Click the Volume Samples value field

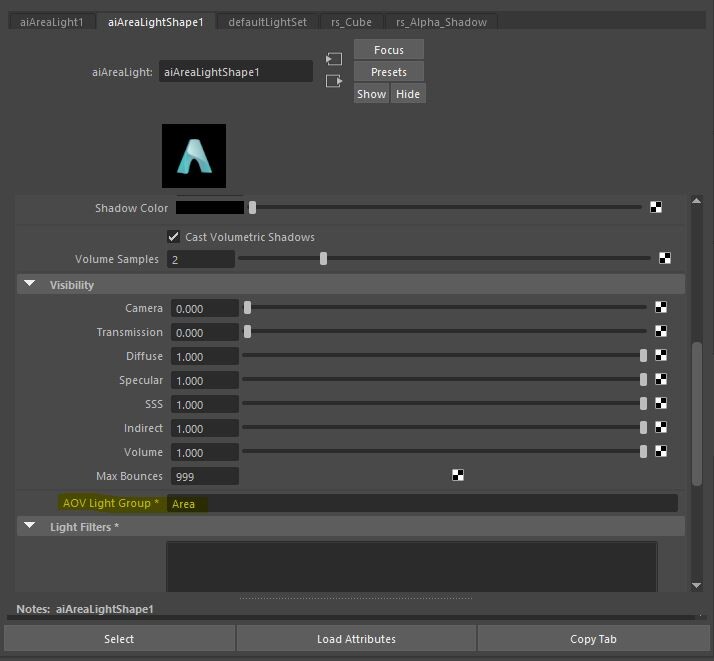201,259
